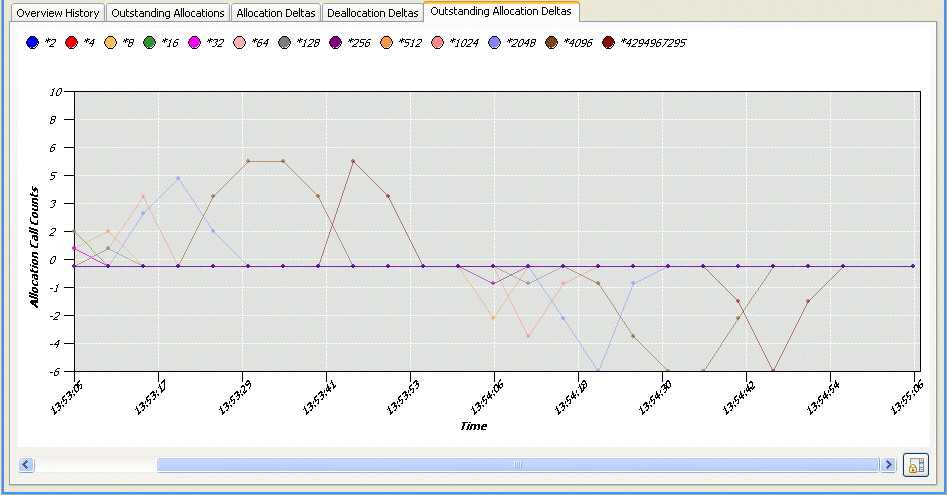Click the dark red *4294967295 legend marker
The width and height of the screenshot is (947, 495).
coord(608,43)
